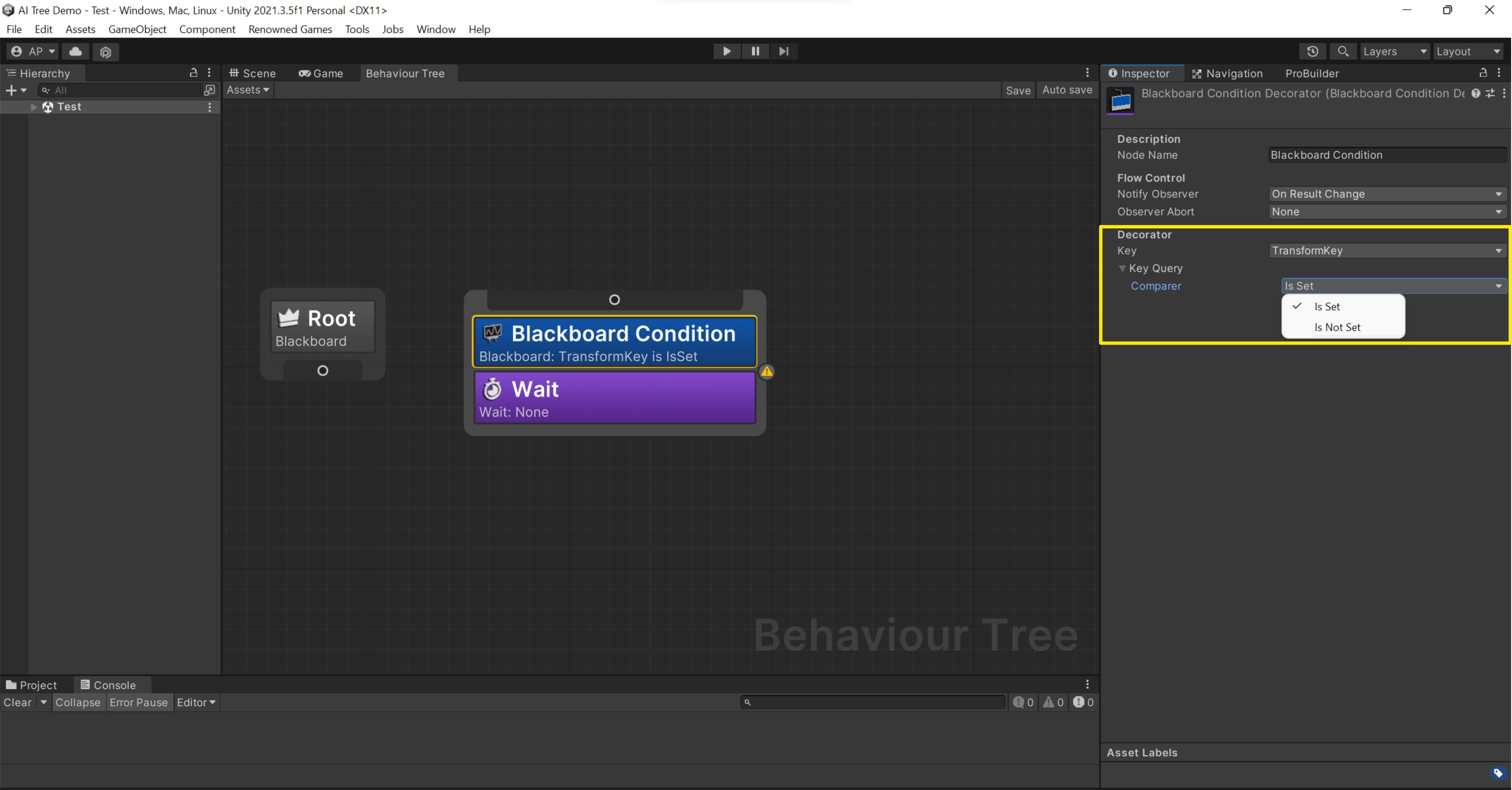Click the Step forward button
Viewport: 1512px width, 790px height.
[784, 52]
